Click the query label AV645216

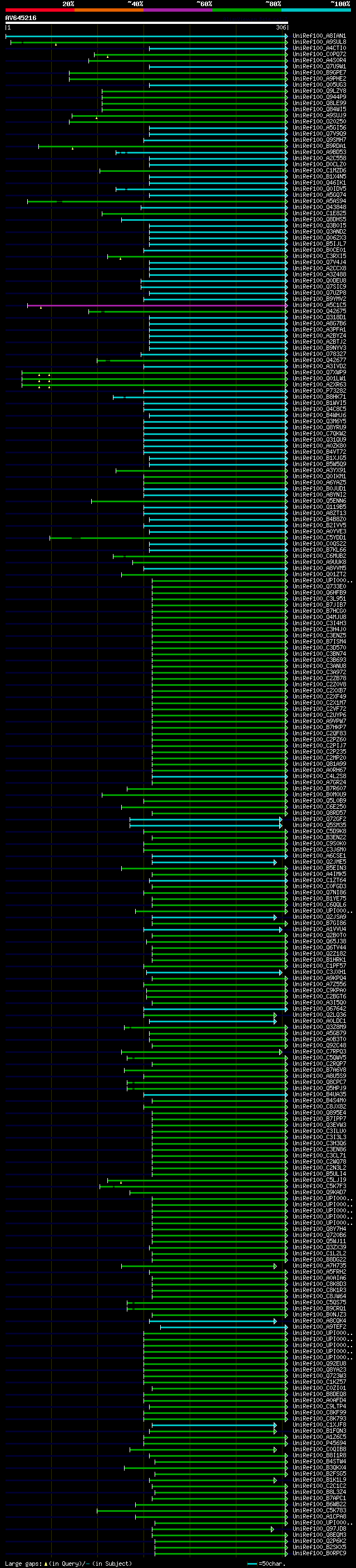21,18
